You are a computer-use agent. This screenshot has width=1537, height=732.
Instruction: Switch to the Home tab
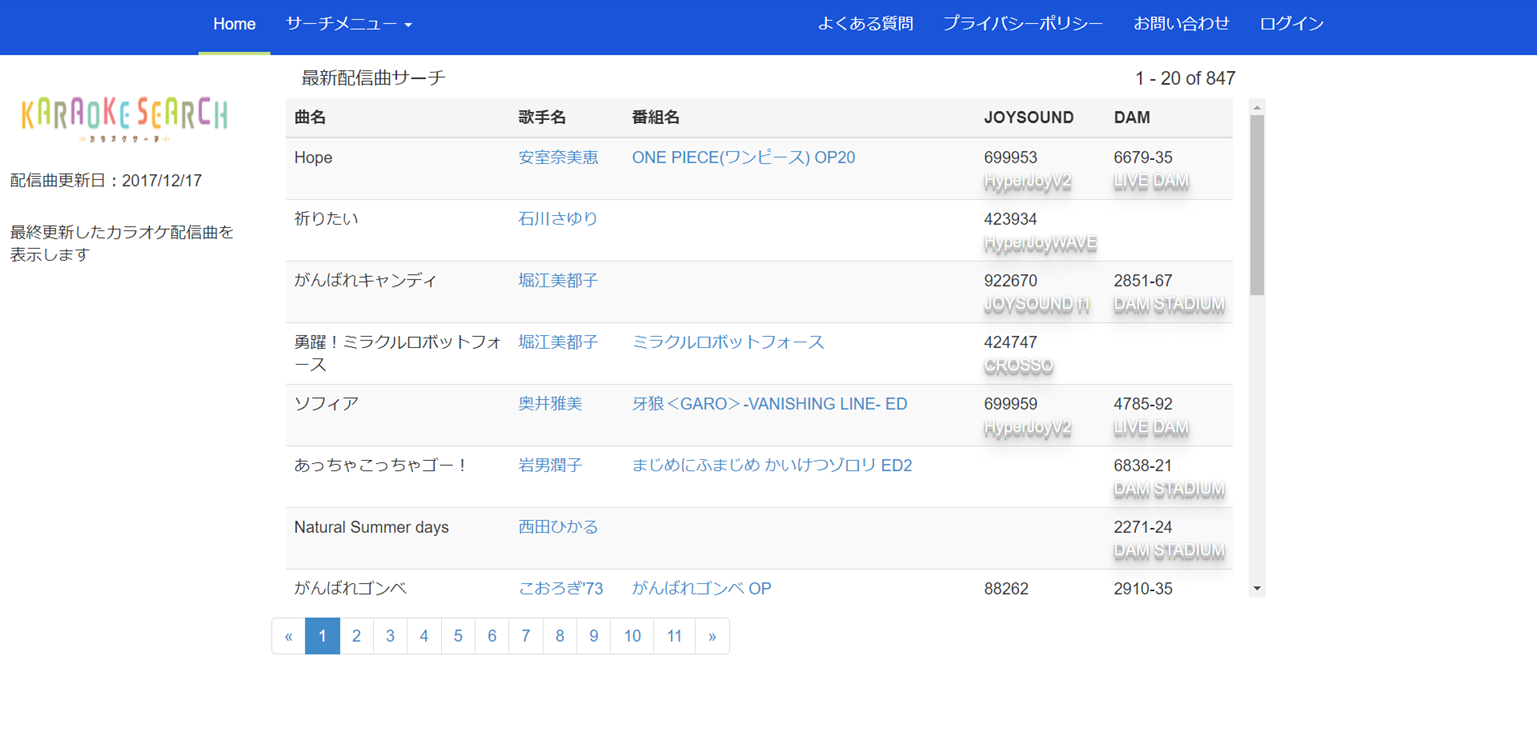tap(233, 24)
